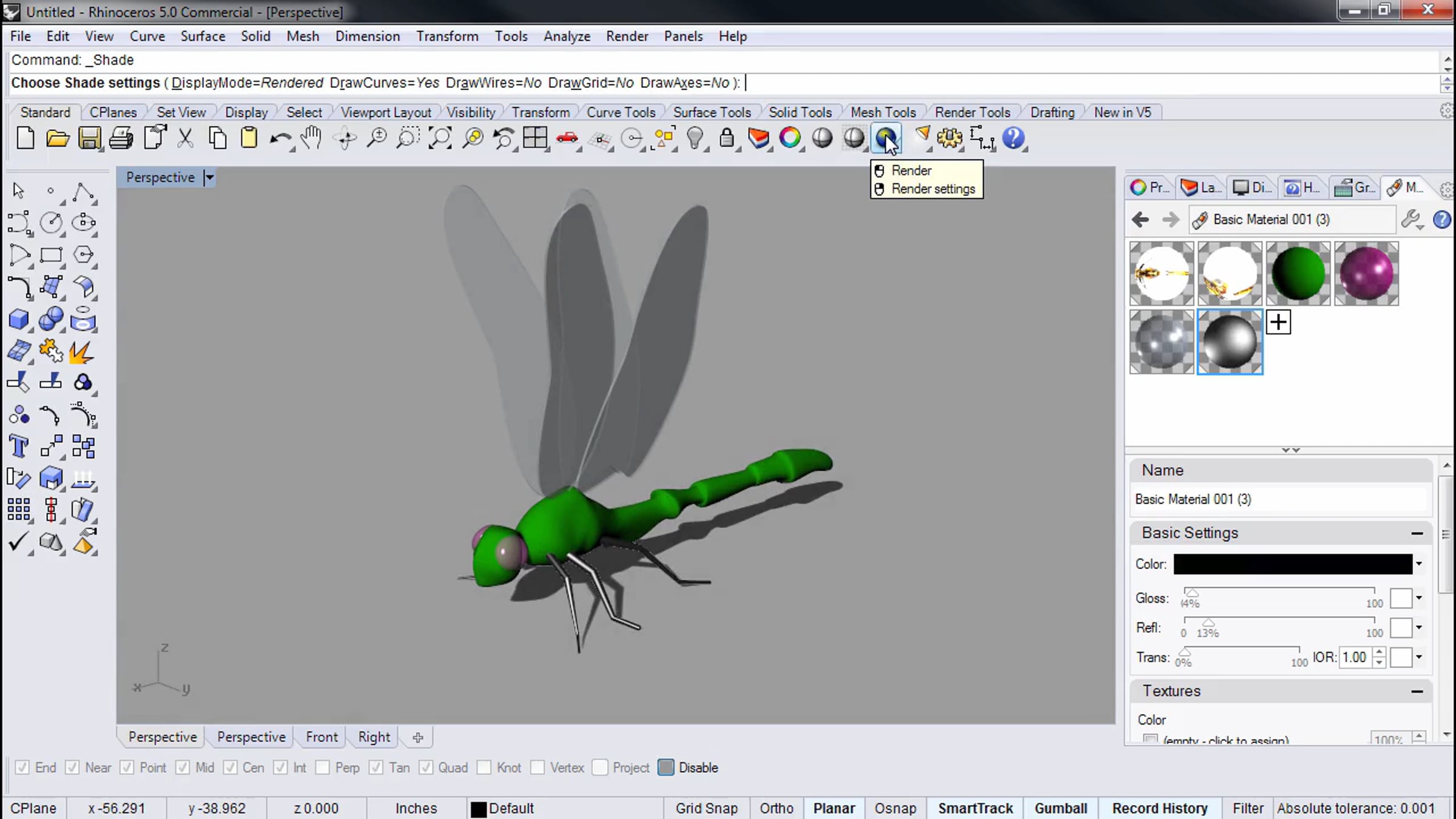The height and width of the screenshot is (819, 1456).
Task: Toggle Record History in status bar
Action: 1160,809
